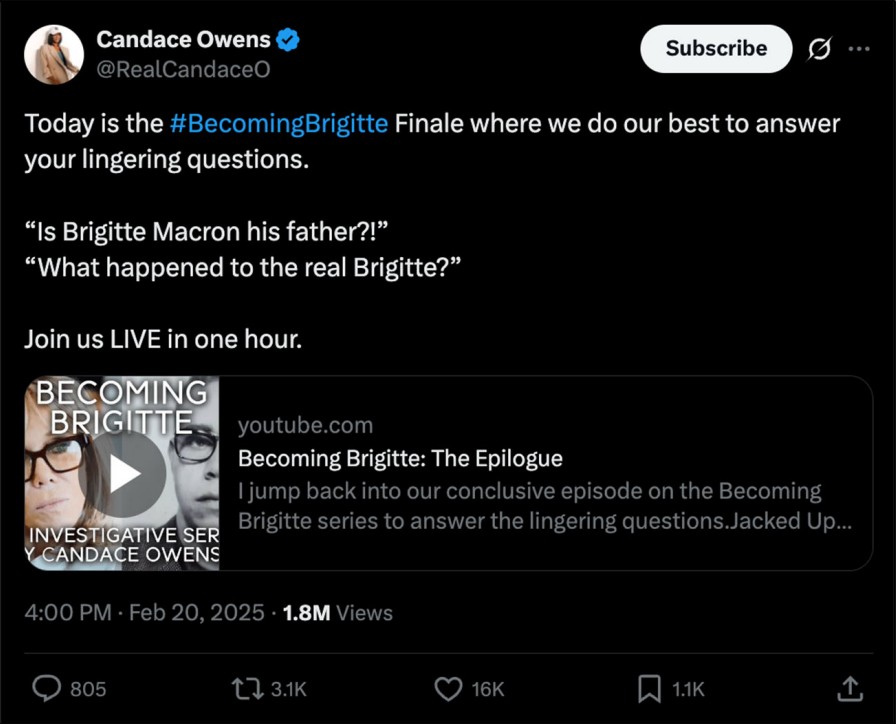896x724 pixels.
Task: Click the "Join us LIVE in one hour" text
Action: 162,339
